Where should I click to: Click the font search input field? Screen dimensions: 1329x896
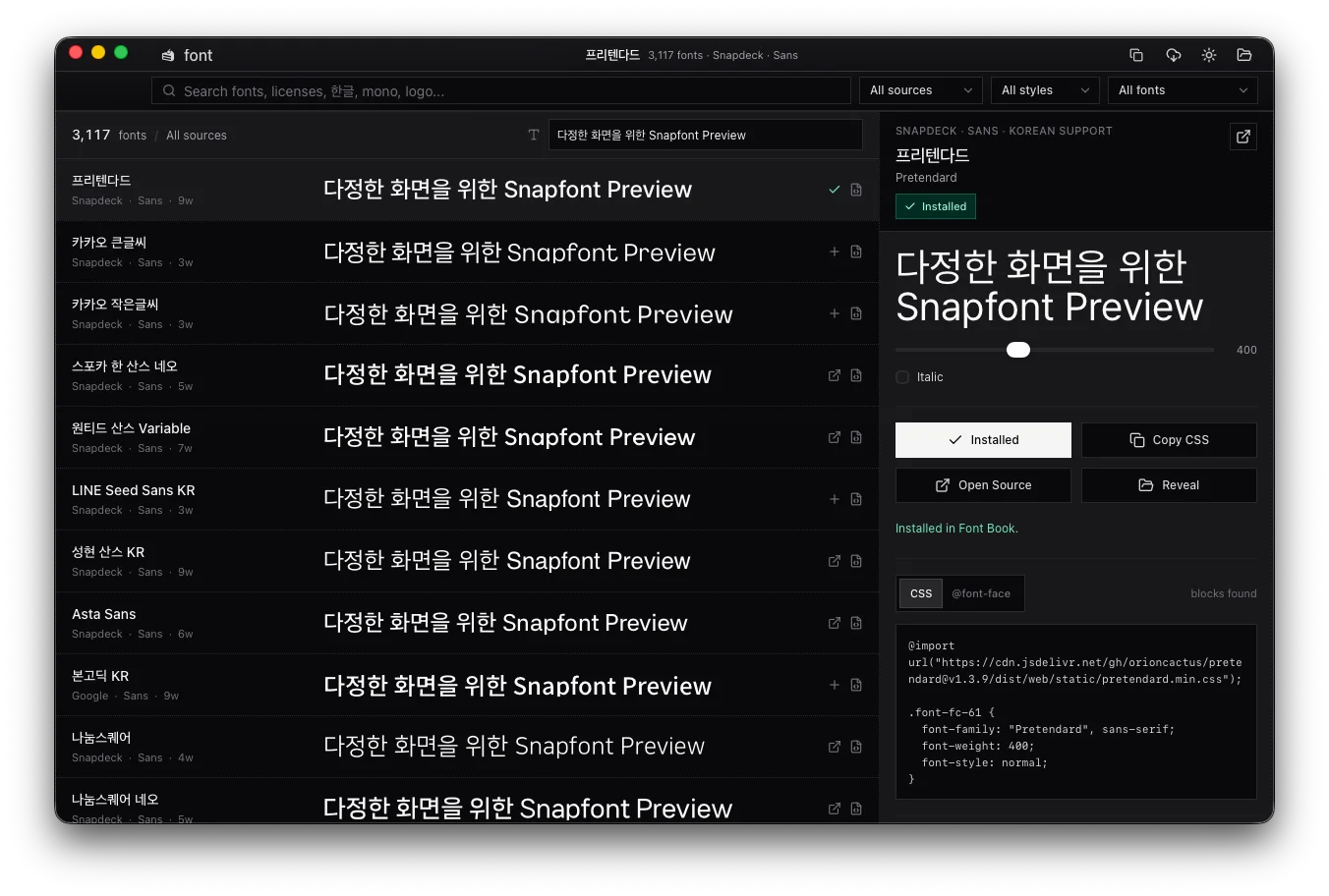(x=501, y=90)
